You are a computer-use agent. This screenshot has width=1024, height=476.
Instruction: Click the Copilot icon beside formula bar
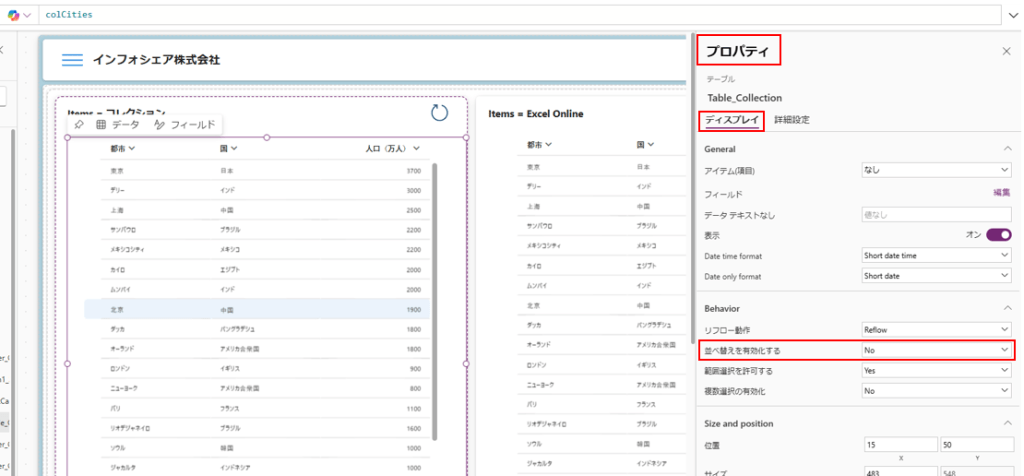click(12, 15)
